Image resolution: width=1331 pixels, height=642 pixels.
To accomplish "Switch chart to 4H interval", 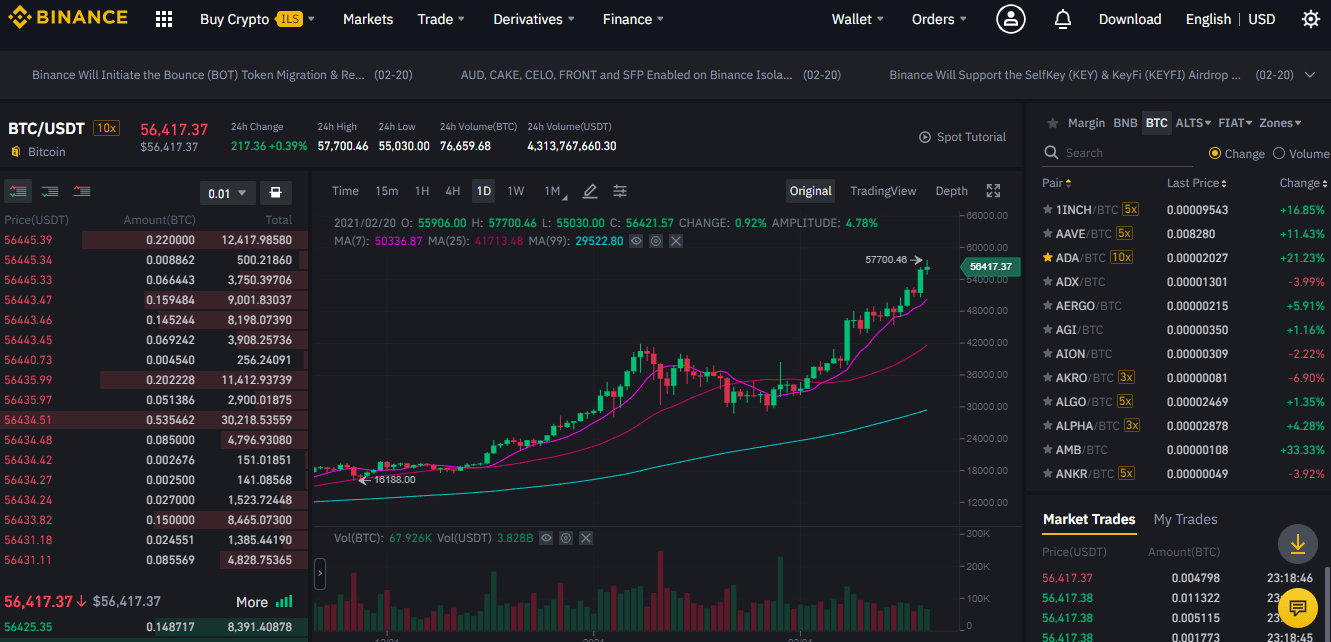I will [x=453, y=191].
